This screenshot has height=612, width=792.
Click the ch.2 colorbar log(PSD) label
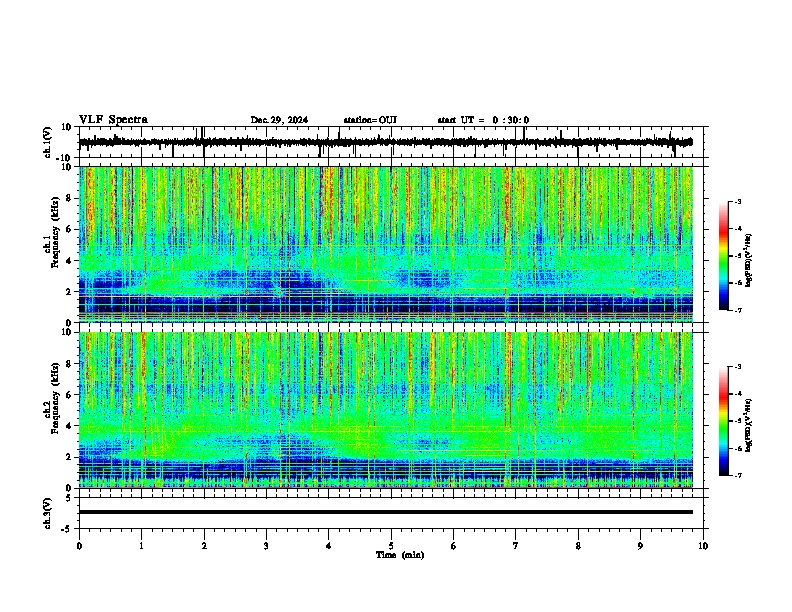(749, 425)
